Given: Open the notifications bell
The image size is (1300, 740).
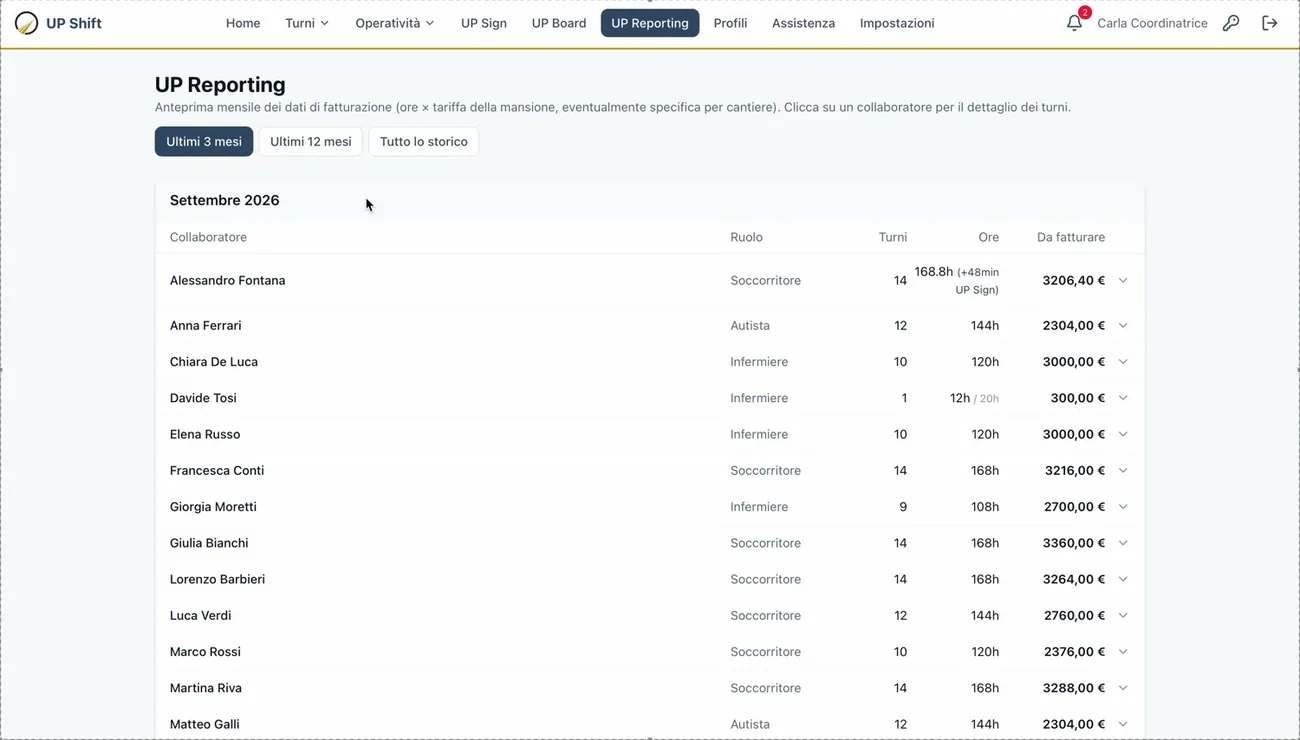Looking at the screenshot, I should pos(1074,23).
